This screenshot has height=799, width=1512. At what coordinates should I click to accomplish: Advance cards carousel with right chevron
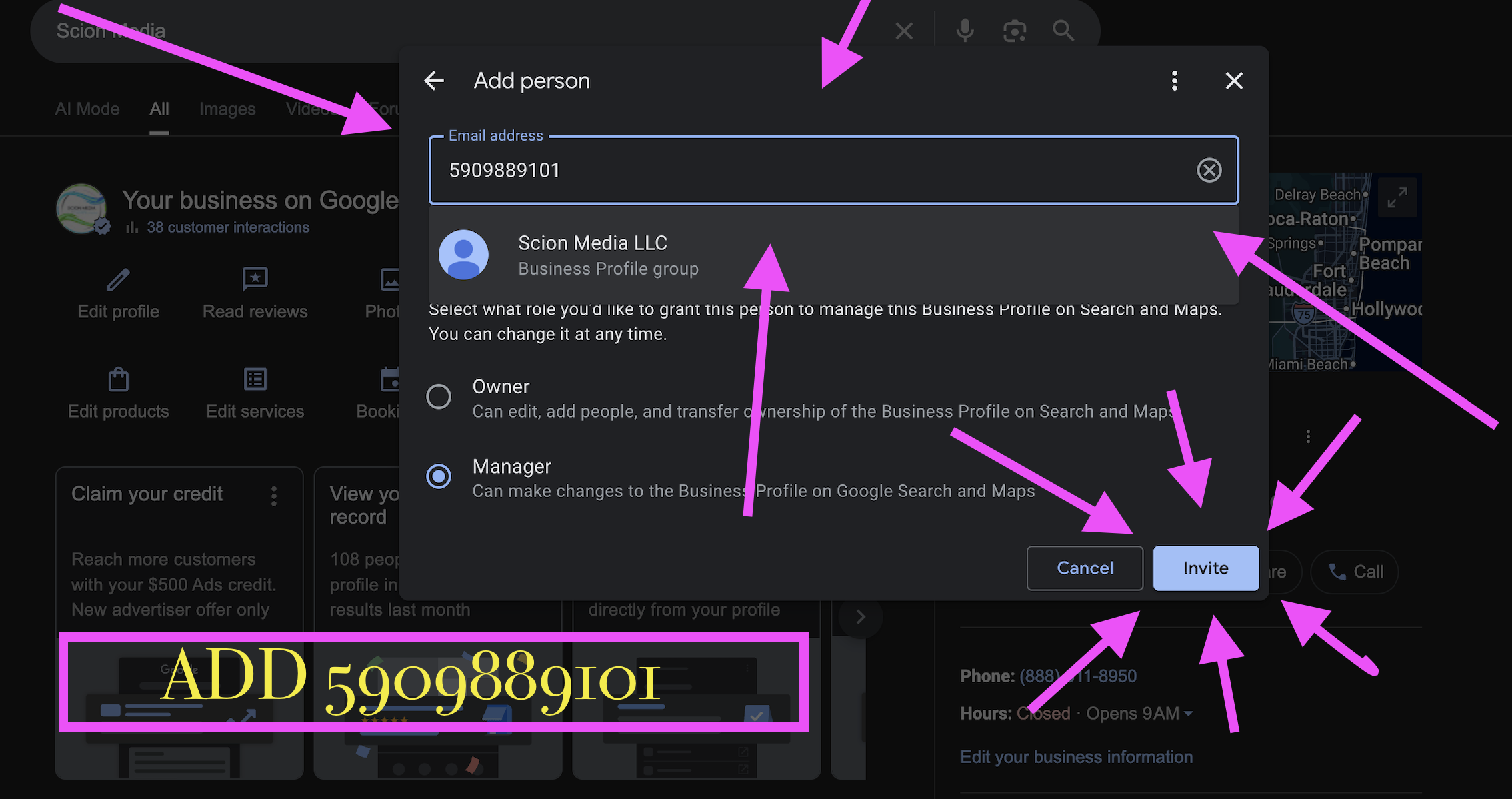[x=861, y=617]
